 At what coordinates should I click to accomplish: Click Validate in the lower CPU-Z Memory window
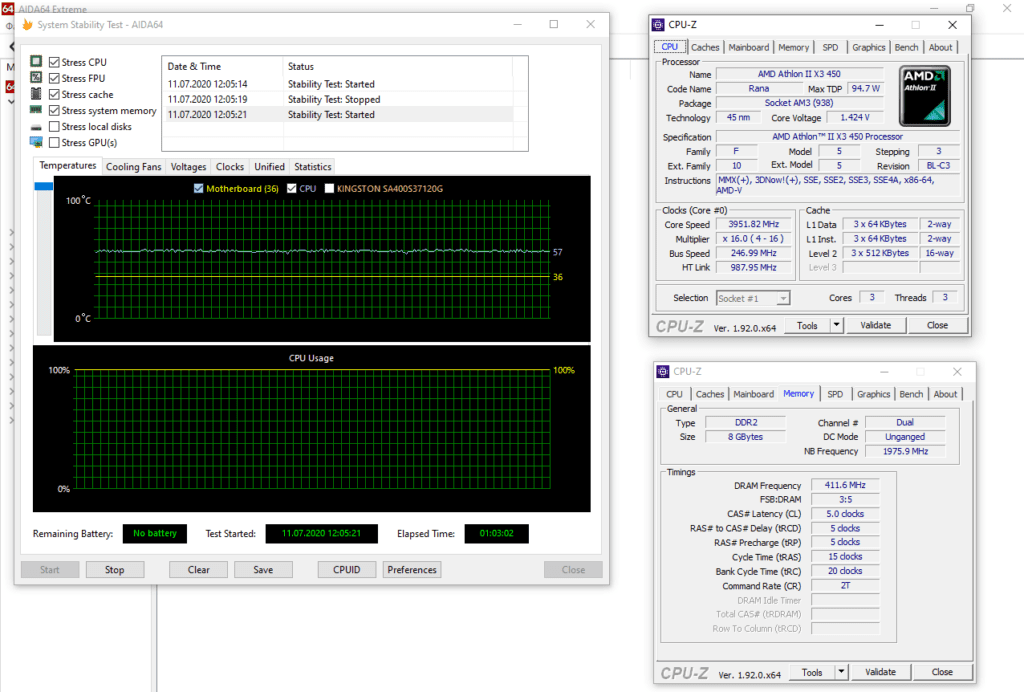pyautogui.click(x=880, y=672)
